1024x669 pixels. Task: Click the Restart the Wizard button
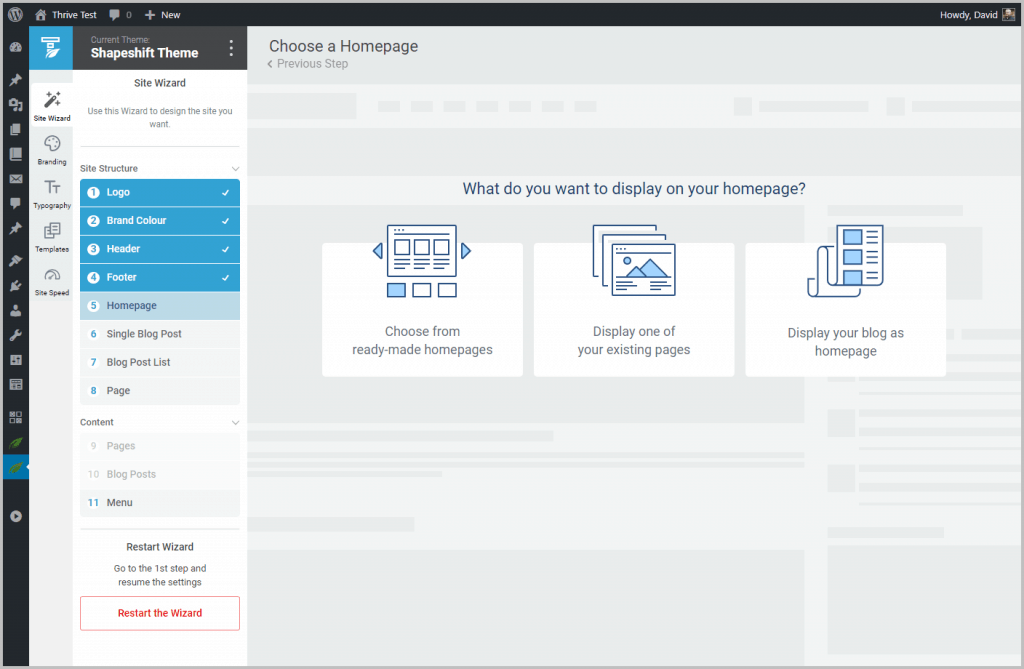(160, 613)
